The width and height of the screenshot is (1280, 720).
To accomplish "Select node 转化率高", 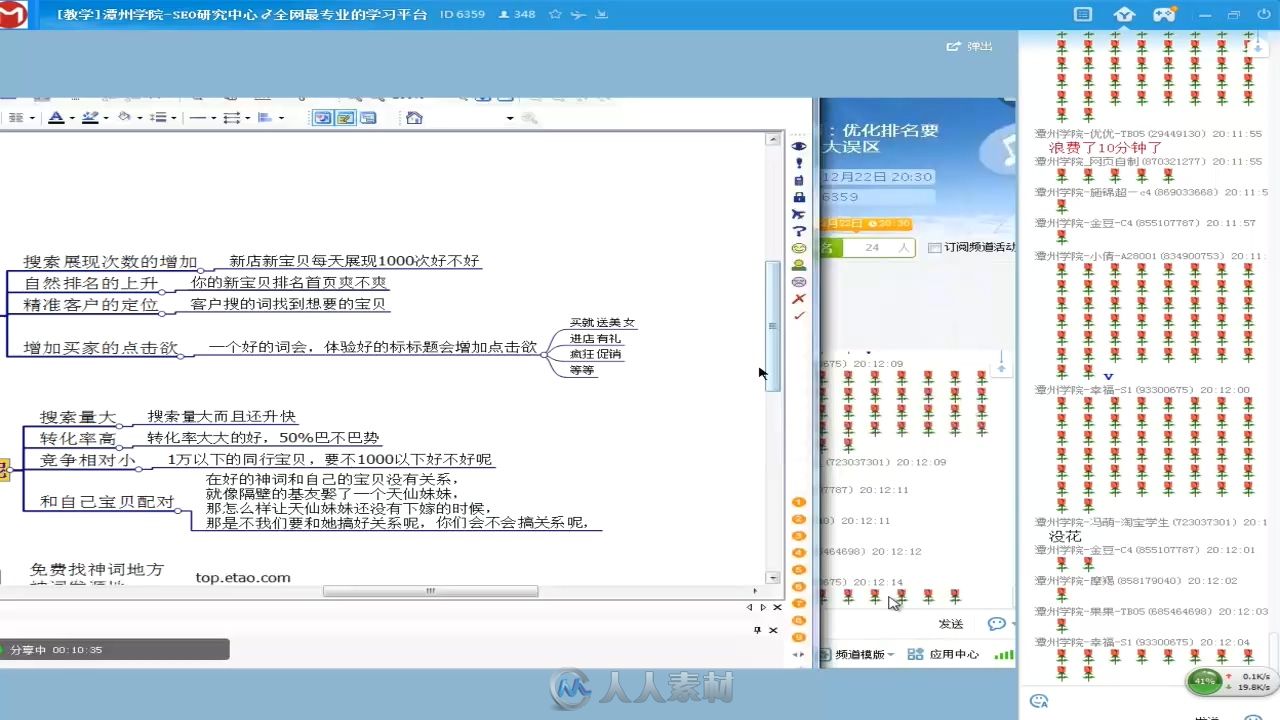I will 77,439.
